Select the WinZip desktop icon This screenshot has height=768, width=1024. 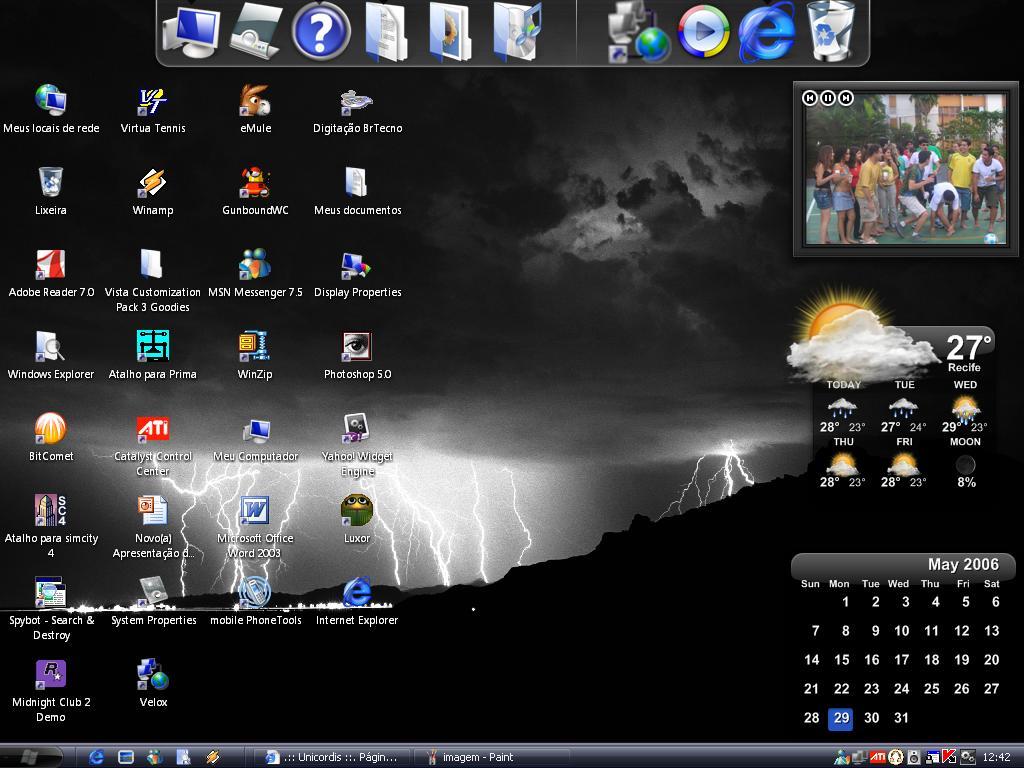[x=255, y=356]
